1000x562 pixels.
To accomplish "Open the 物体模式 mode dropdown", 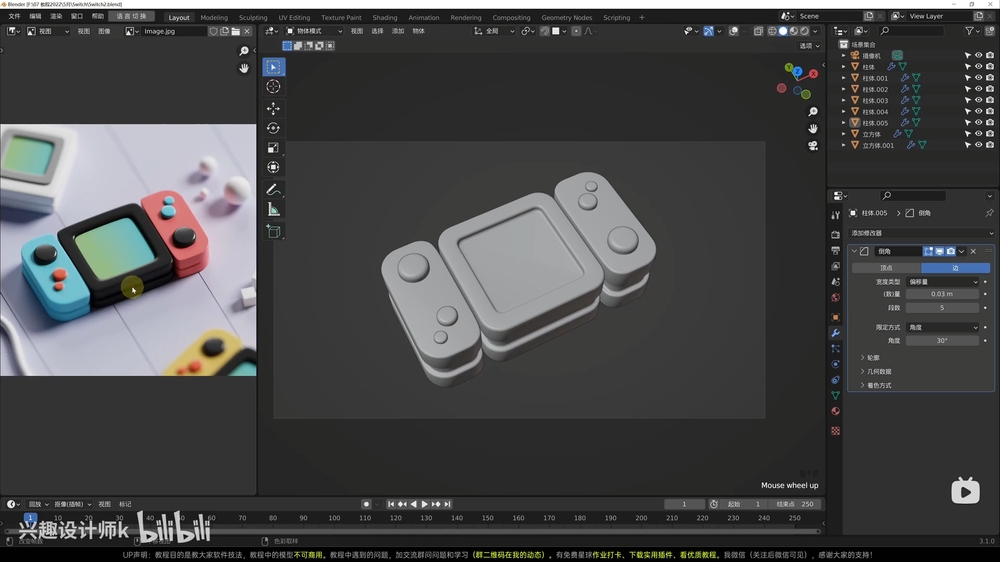I will 314,31.
